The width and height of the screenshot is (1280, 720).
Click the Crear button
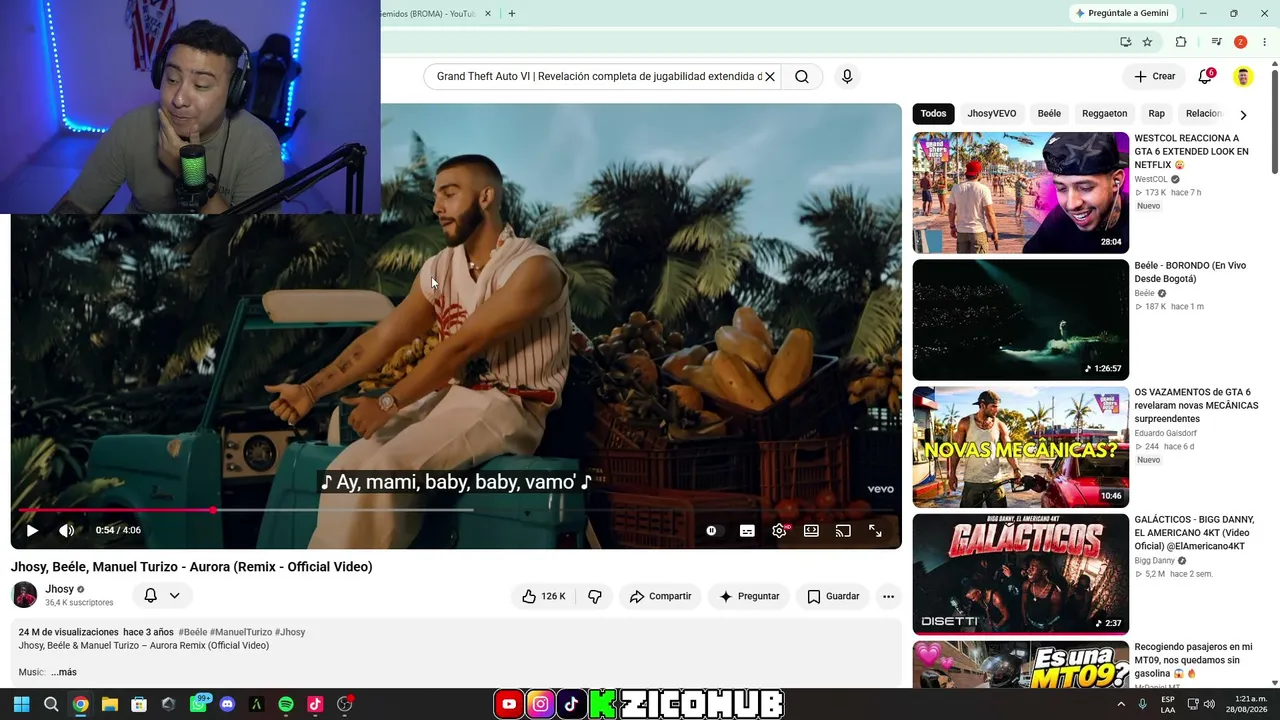[x=1155, y=76]
